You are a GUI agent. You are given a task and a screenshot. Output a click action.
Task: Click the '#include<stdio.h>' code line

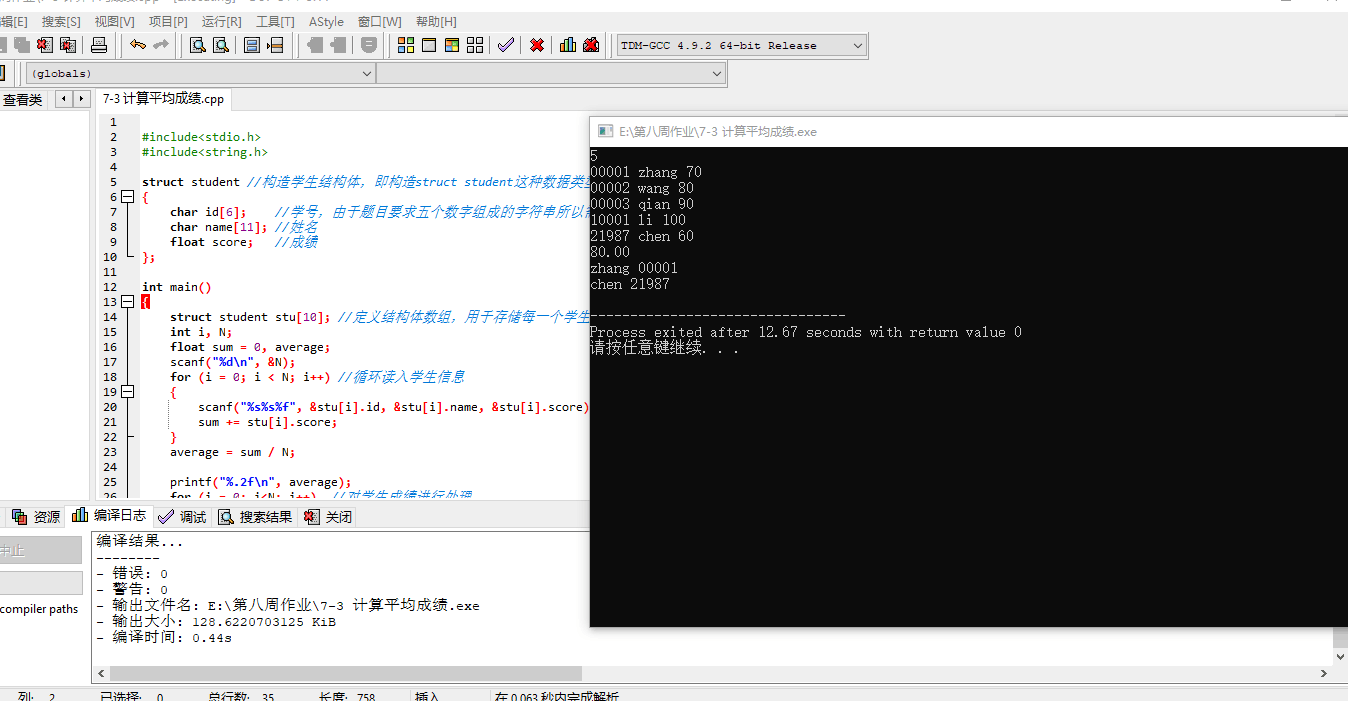[201, 137]
